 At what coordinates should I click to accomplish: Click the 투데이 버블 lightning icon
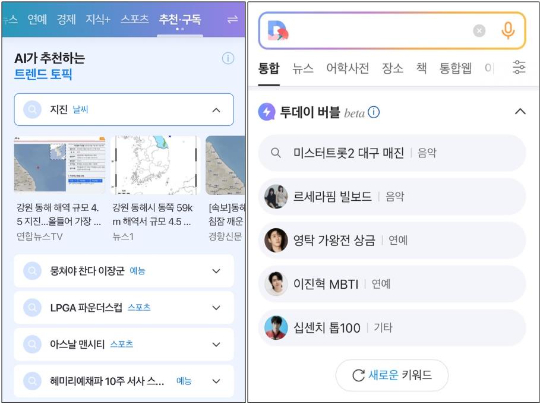tap(267, 112)
